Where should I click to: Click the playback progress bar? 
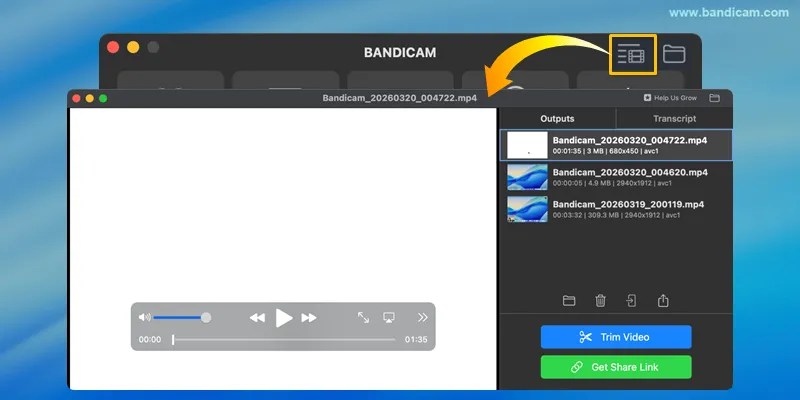click(284, 339)
